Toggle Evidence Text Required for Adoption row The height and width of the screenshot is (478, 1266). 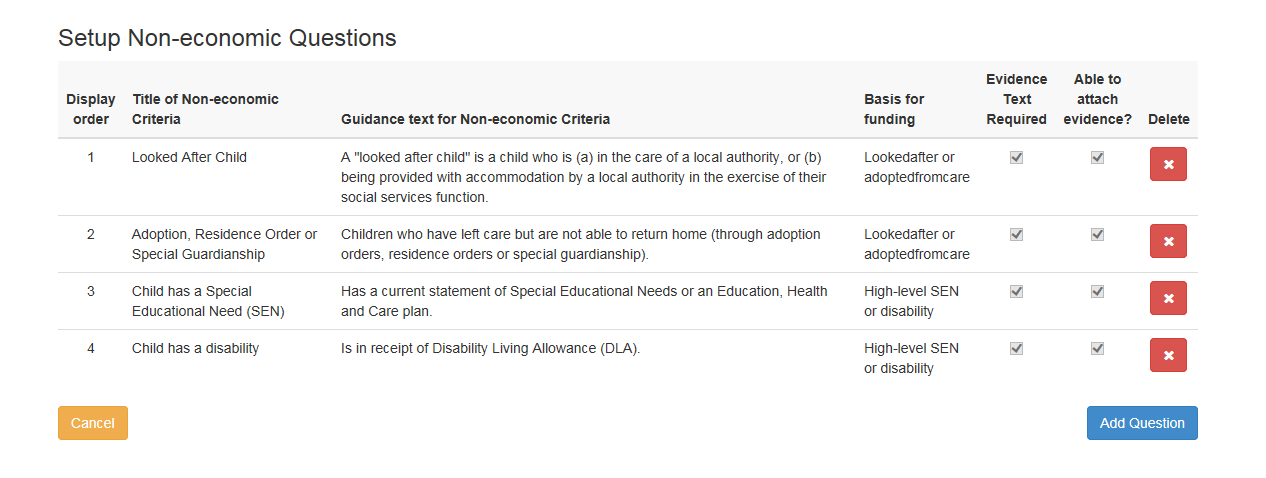(x=1016, y=234)
